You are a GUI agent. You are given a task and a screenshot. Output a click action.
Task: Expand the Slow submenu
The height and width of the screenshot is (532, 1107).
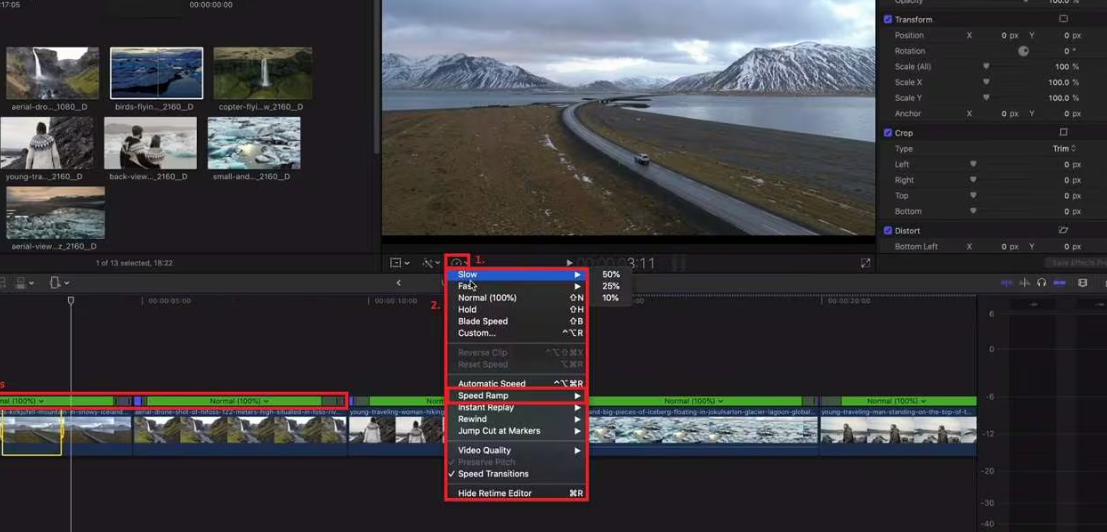[x=516, y=274]
